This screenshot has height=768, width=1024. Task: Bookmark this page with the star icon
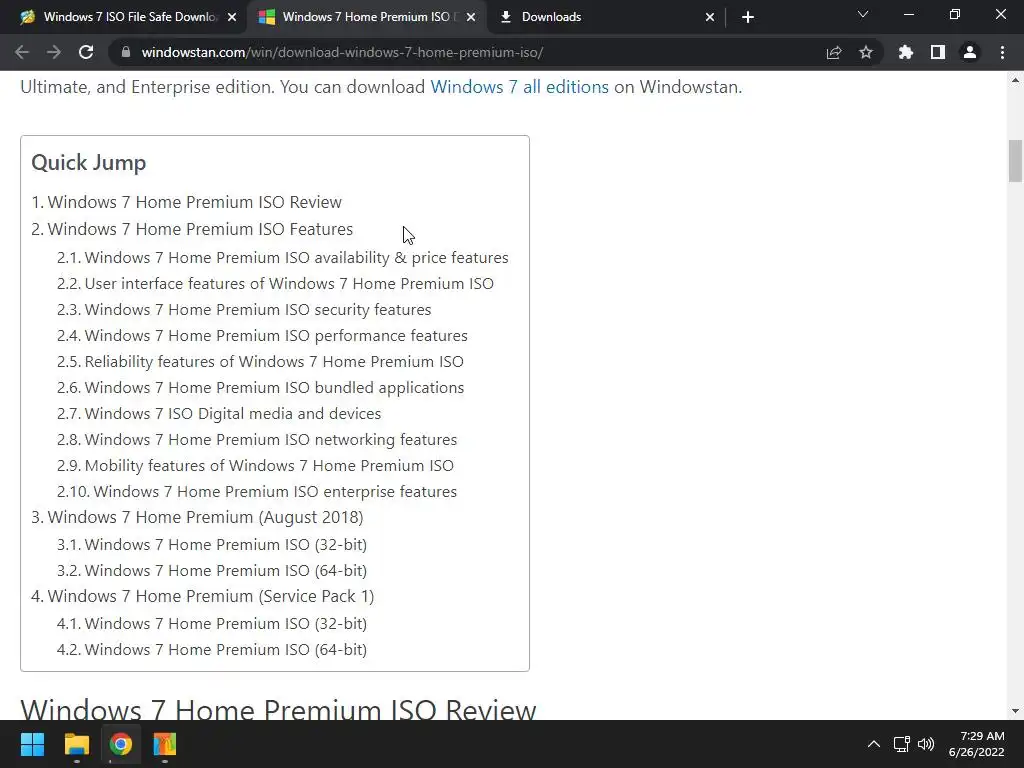(866, 52)
